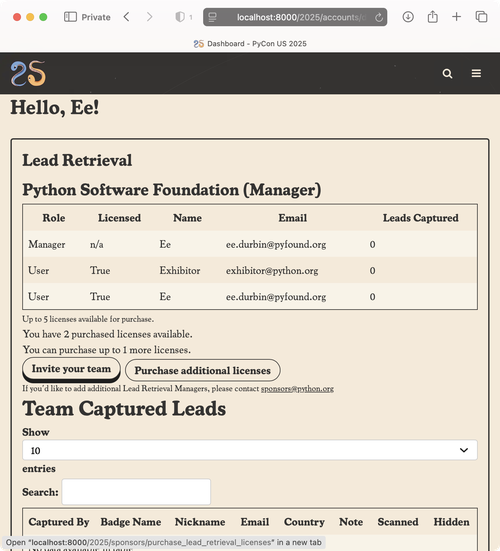Sort leads by Country column

point(304,522)
